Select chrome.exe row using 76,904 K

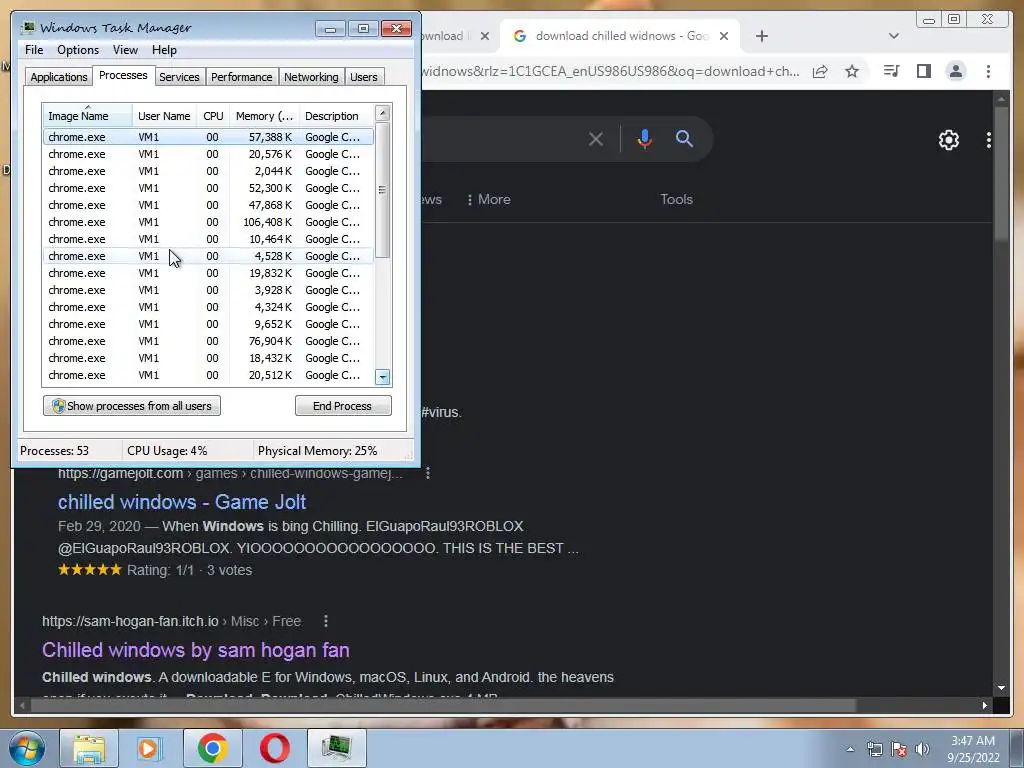(x=208, y=341)
